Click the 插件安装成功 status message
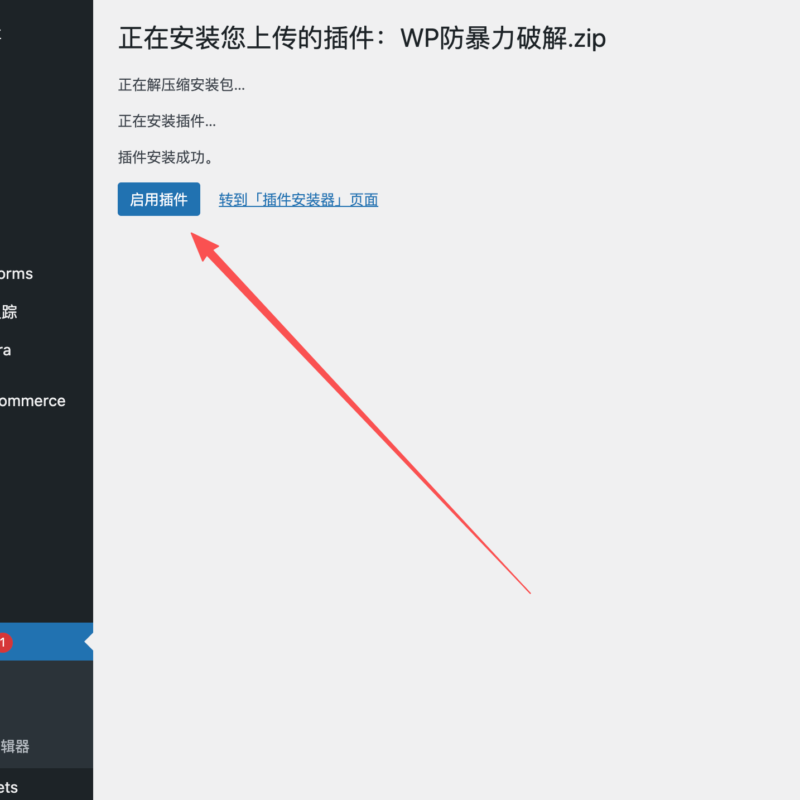 pyautogui.click(x=166, y=157)
